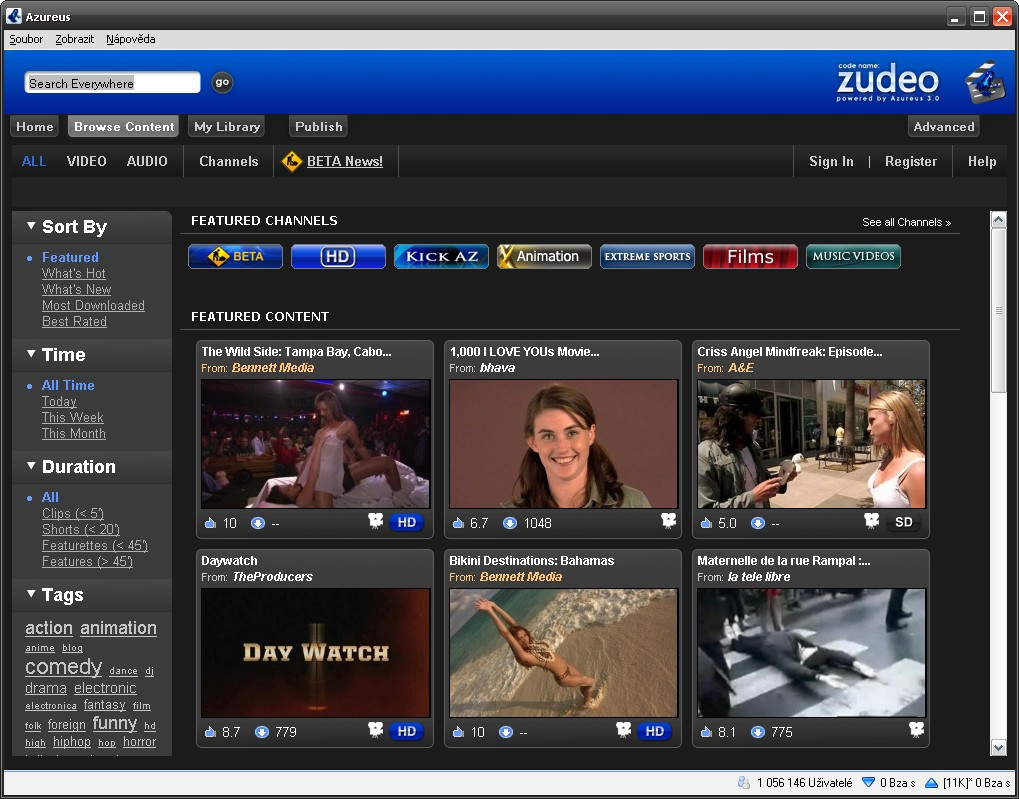
Task: Open the Kick AZ channel
Action: [x=441, y=256]
